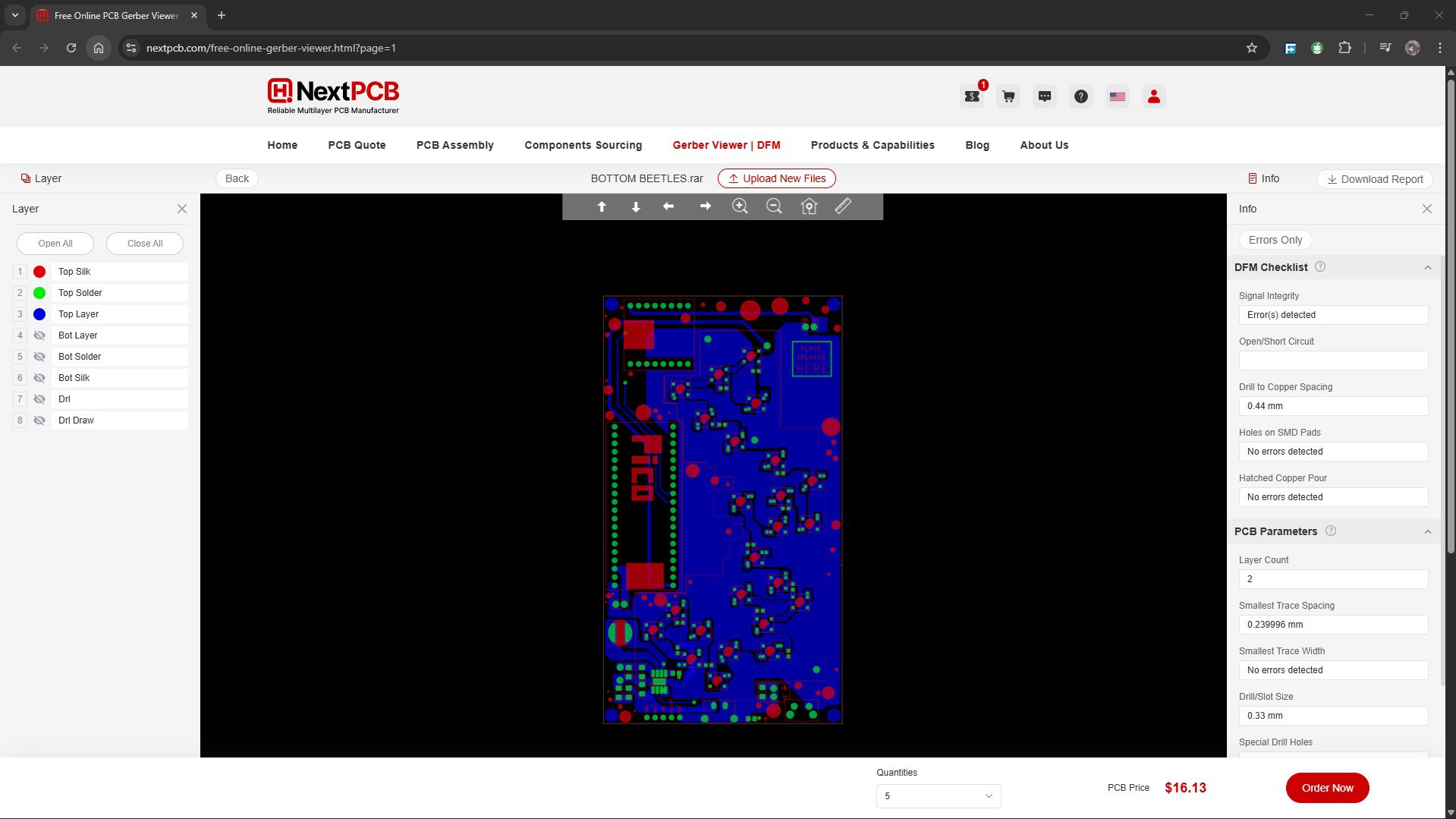
Task: Collapse the PCB Parameters section
Action: pos(1428,531)
